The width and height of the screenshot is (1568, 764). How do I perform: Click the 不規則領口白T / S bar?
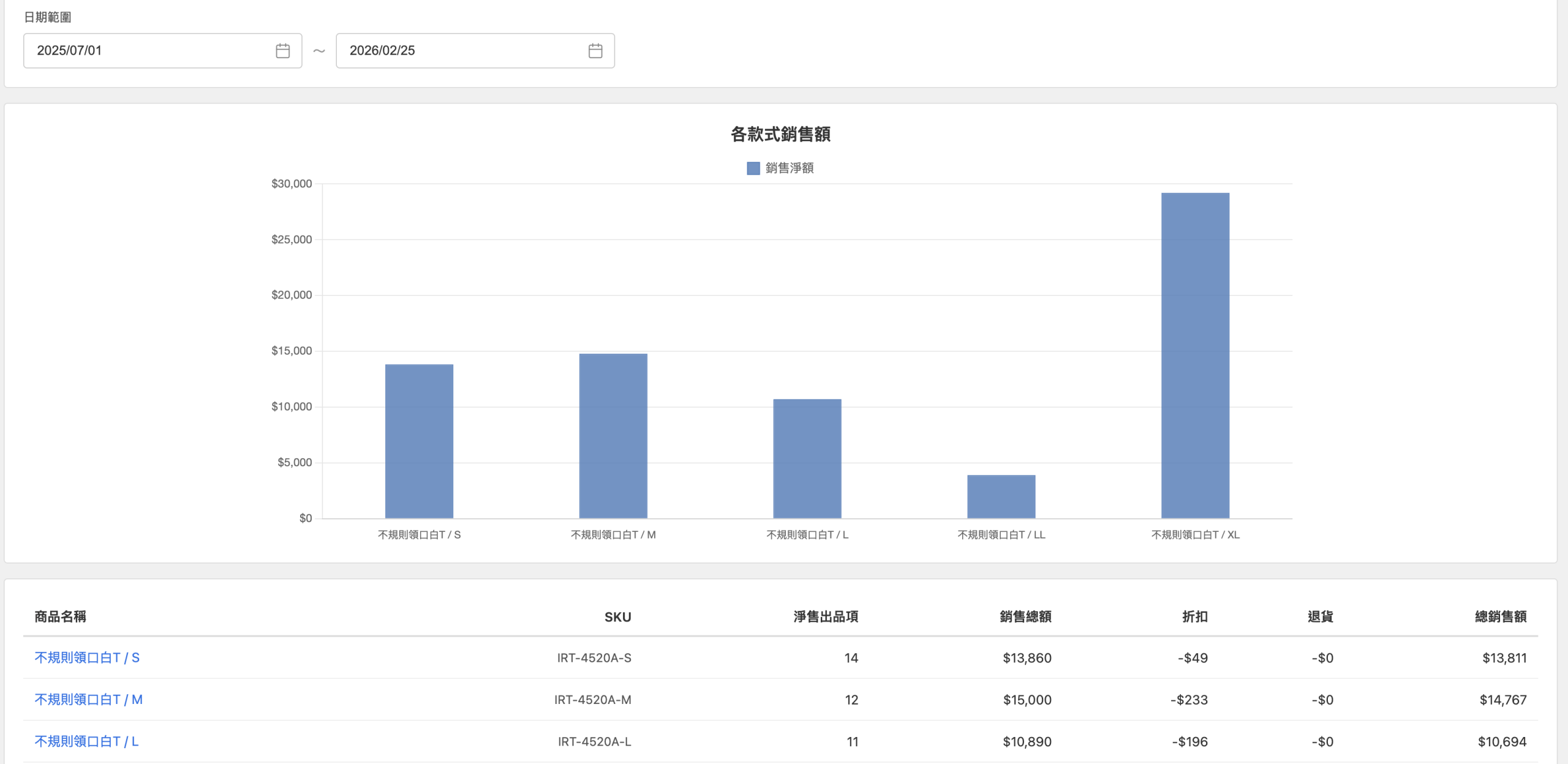[419, 441]
